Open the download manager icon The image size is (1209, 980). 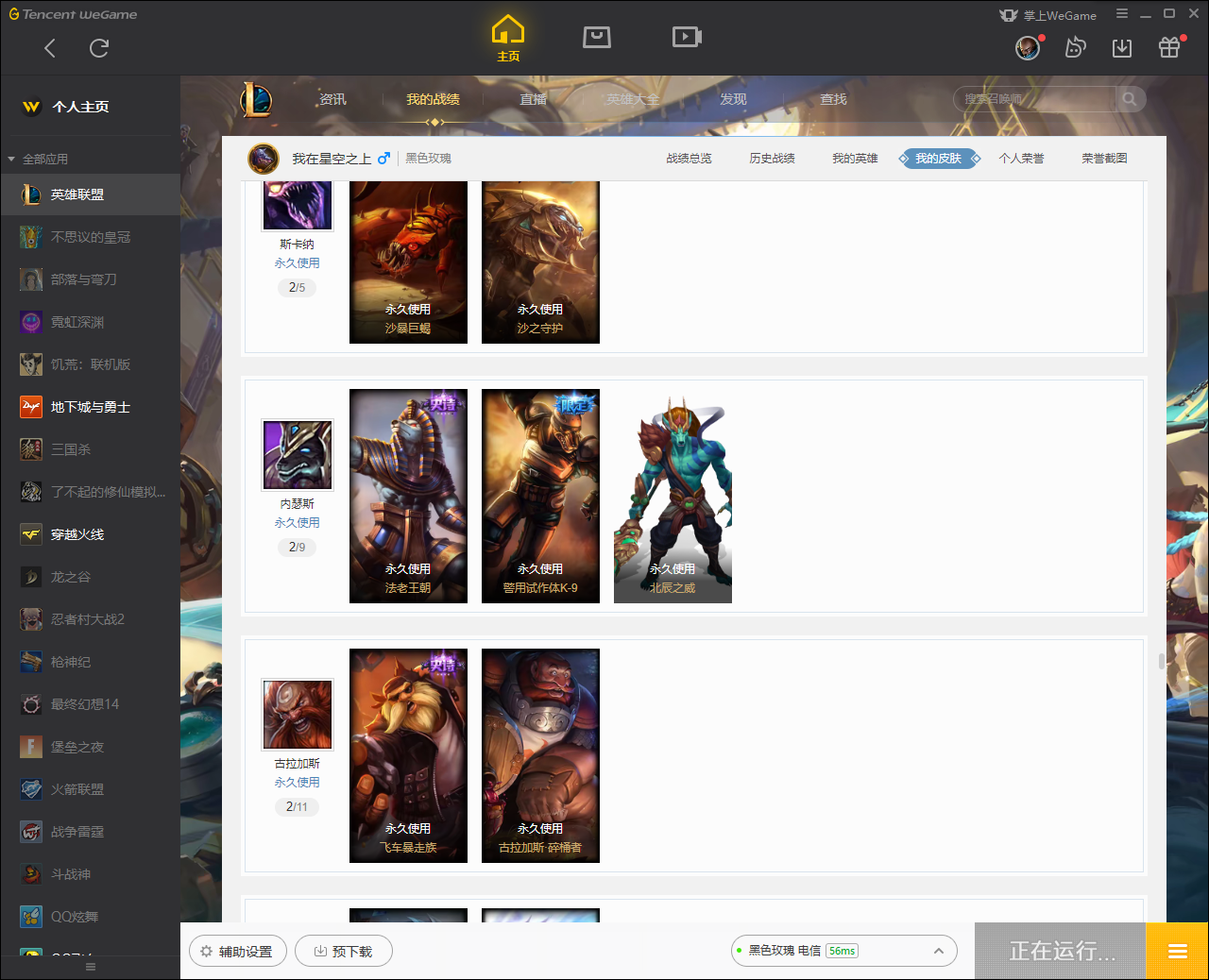[x=1122, y=47]
